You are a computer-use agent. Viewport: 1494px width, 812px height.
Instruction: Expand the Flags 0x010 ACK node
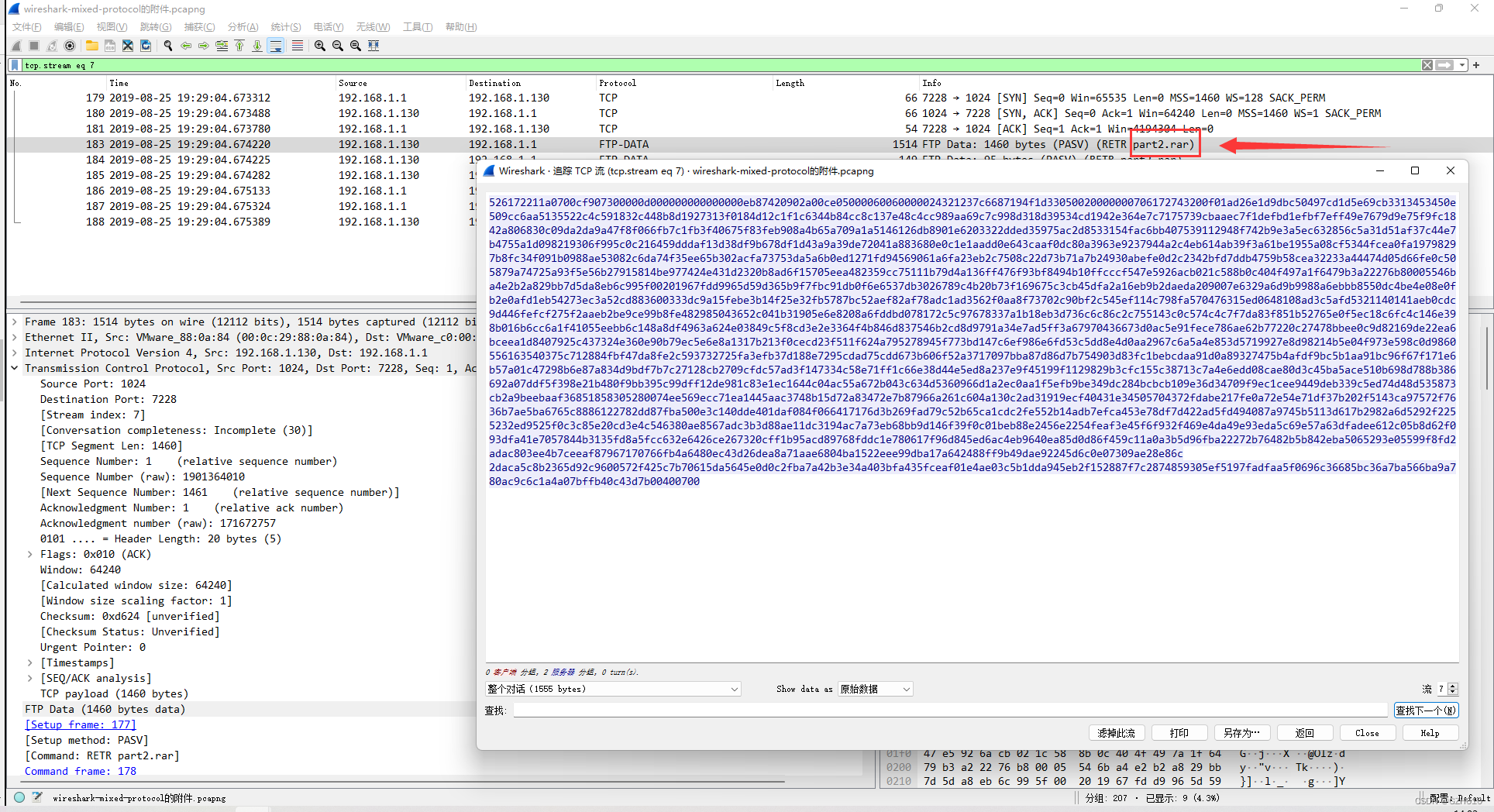coord(29,554)
